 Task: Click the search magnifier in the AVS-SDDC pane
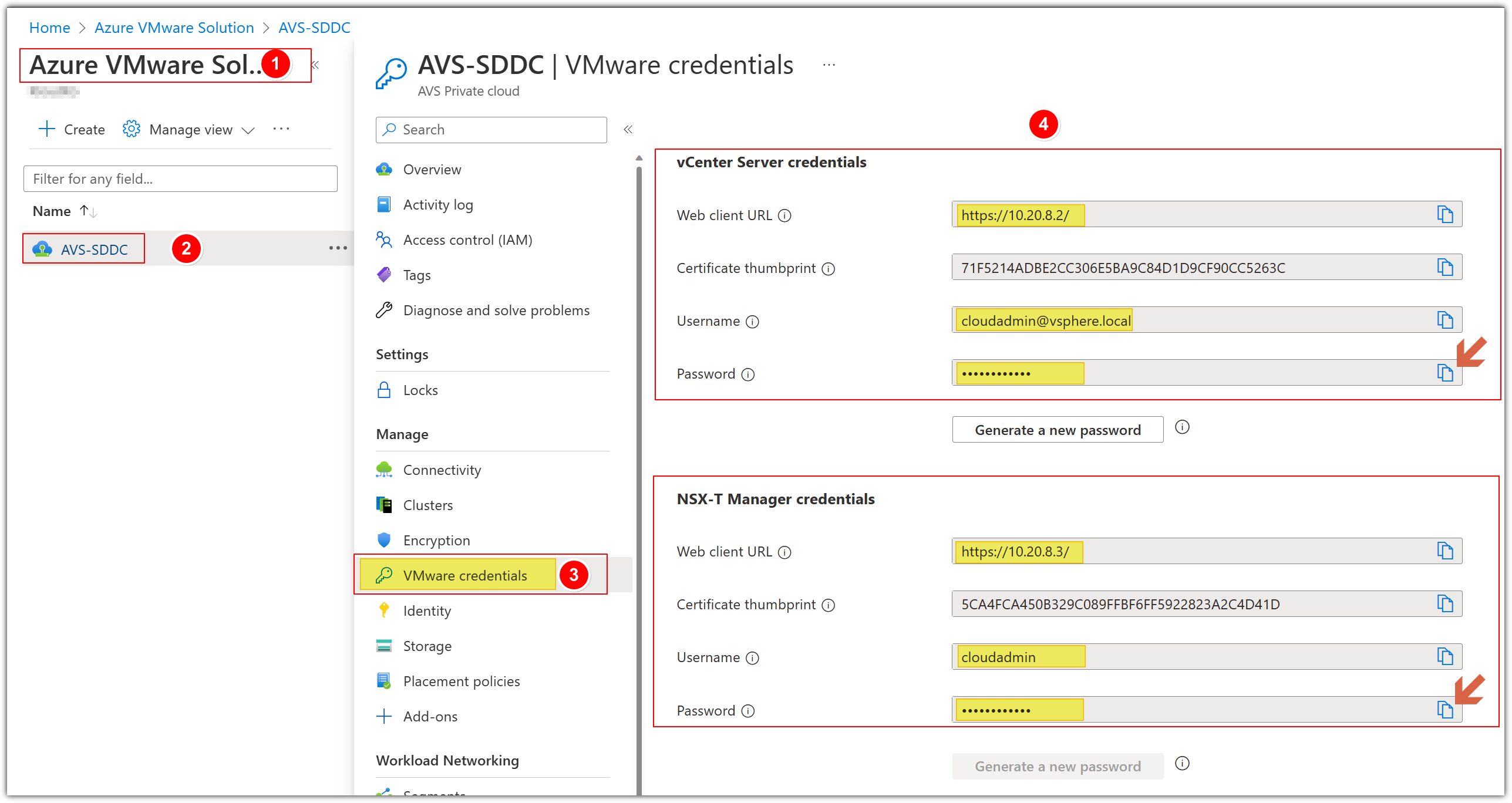(x=389, y=129)
